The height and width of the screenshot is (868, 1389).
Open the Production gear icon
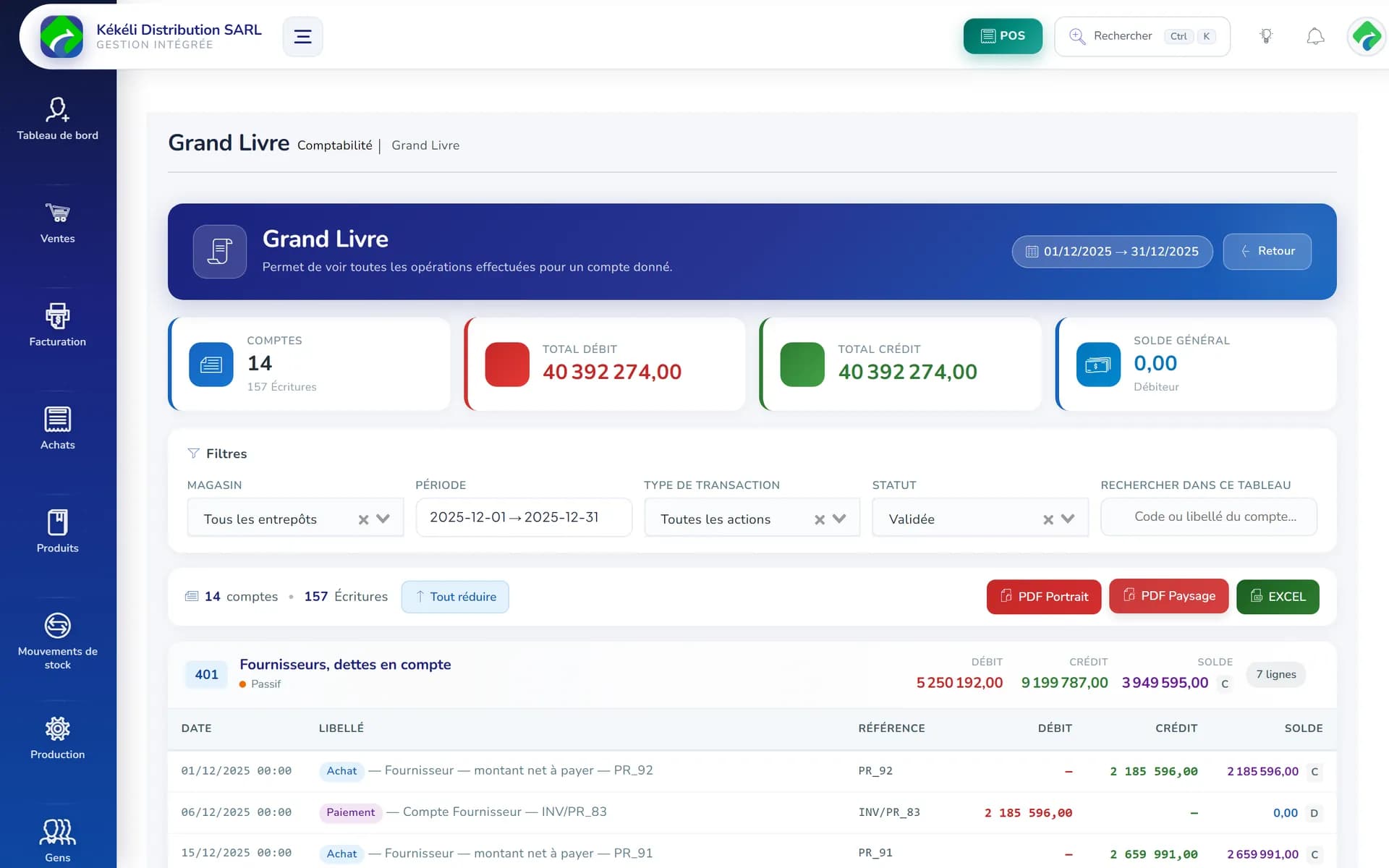click(x=57, y=728)
